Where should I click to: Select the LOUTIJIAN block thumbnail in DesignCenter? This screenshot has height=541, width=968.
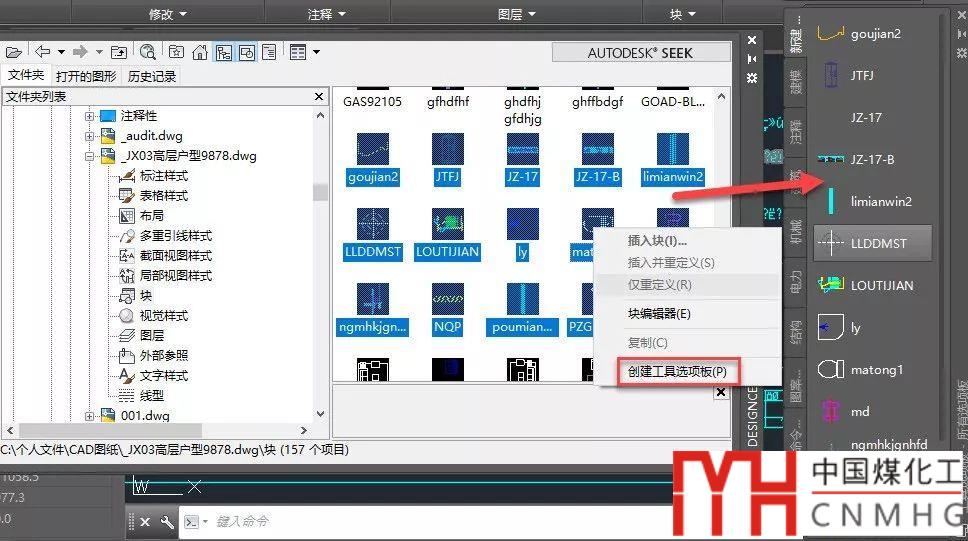(448, 224)
